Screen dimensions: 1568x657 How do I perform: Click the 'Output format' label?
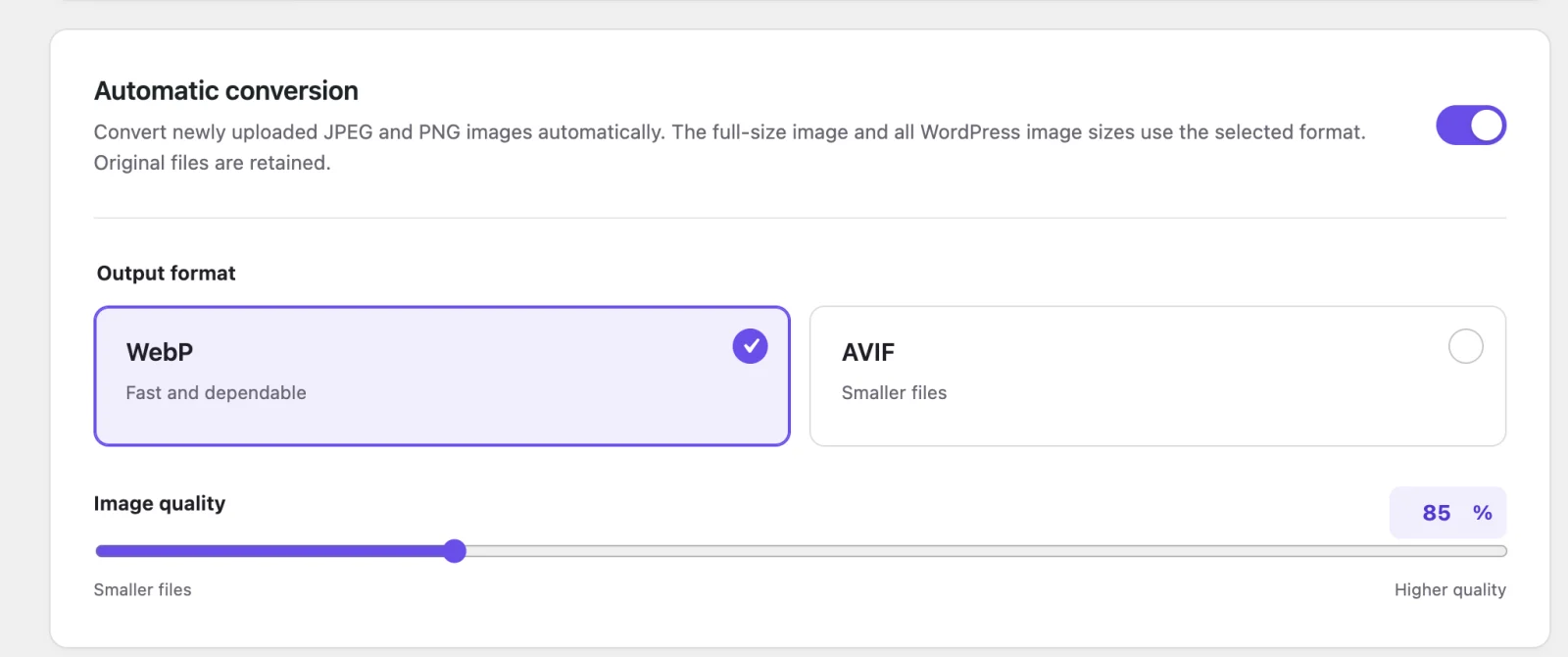167,274
